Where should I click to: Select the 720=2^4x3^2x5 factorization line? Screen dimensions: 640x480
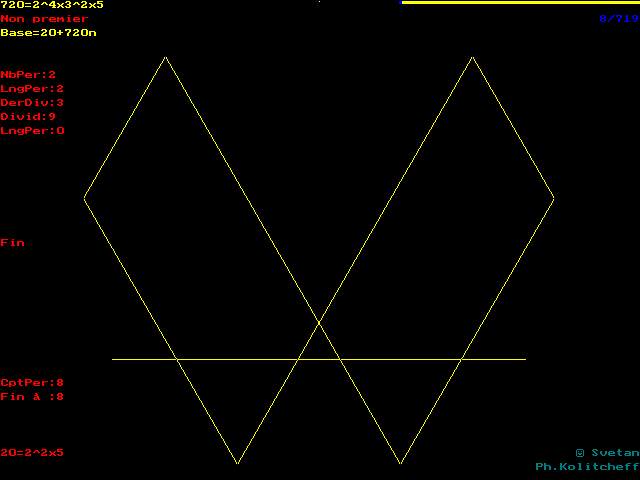click(x=52, y=5)
